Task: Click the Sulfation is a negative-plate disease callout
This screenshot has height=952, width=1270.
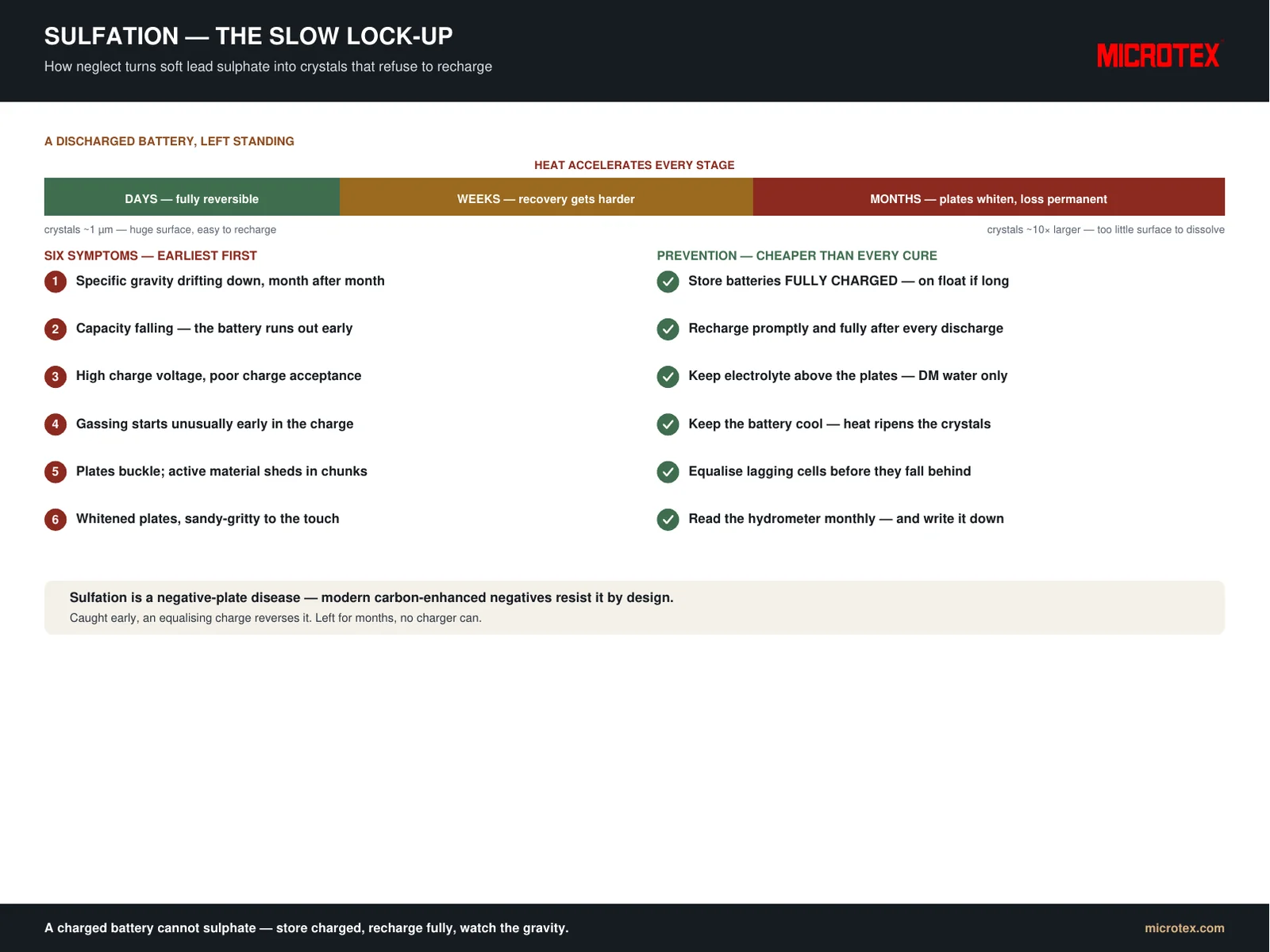Action: 634,608
